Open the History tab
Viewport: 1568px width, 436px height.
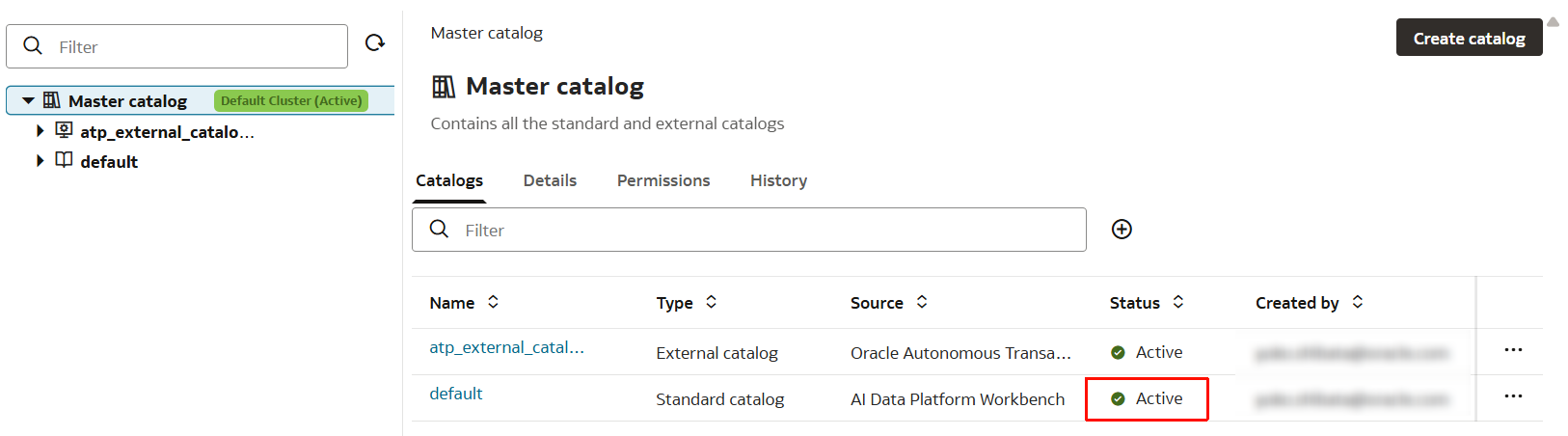778,181
